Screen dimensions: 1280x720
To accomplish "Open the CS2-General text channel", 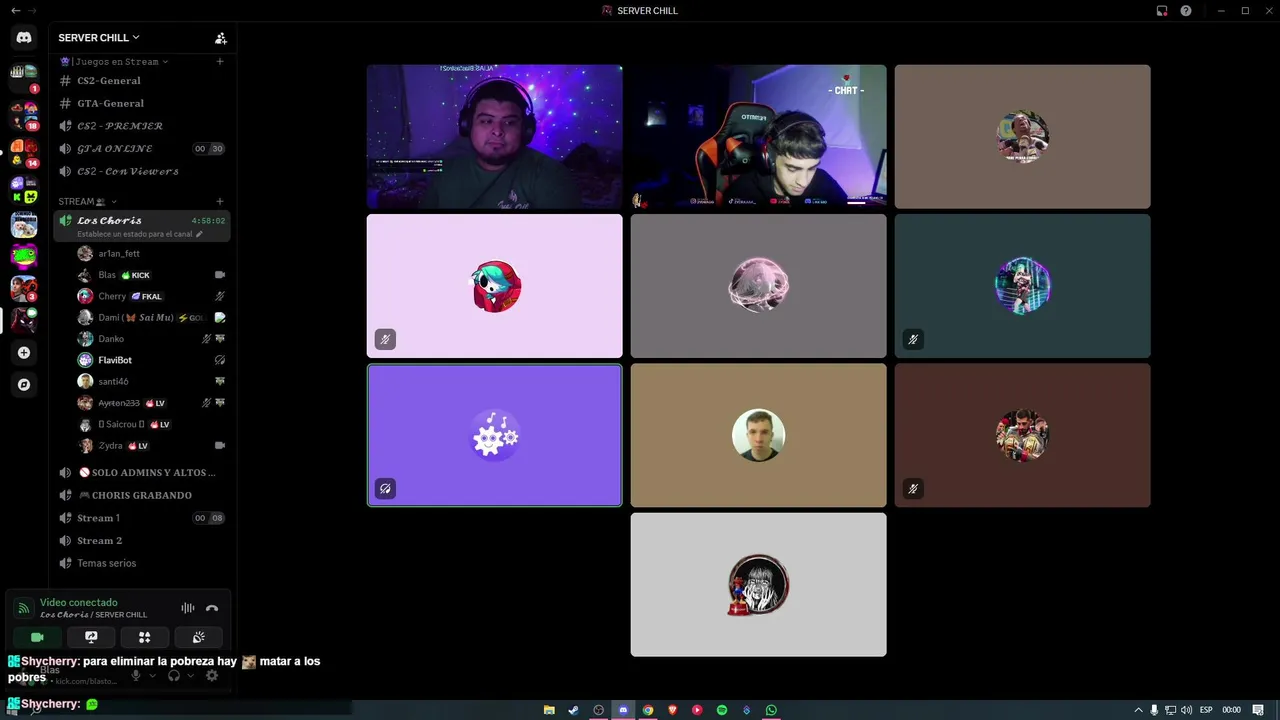I will [x=141, y=81].
